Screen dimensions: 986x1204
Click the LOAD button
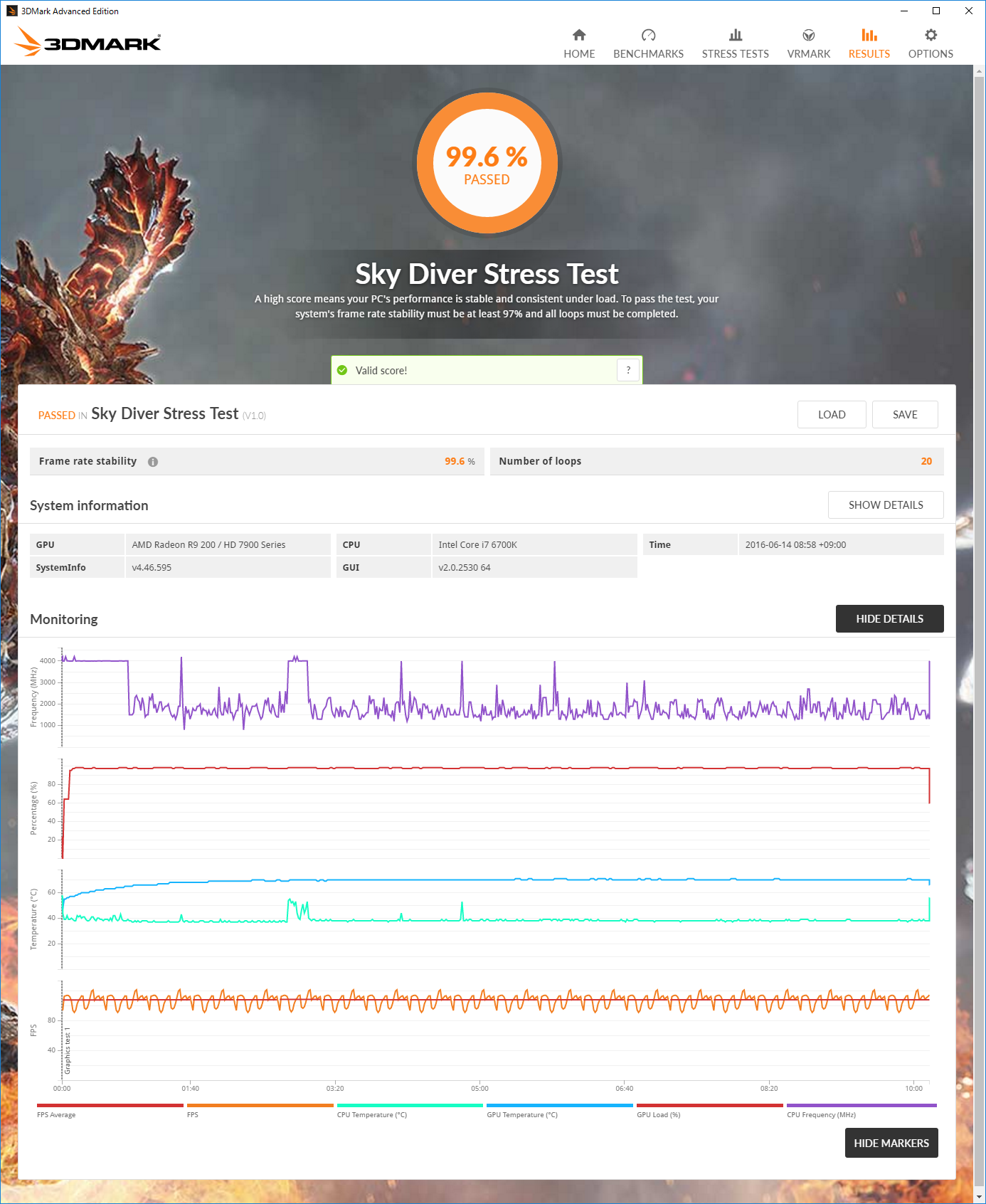(x=832, y=415)
